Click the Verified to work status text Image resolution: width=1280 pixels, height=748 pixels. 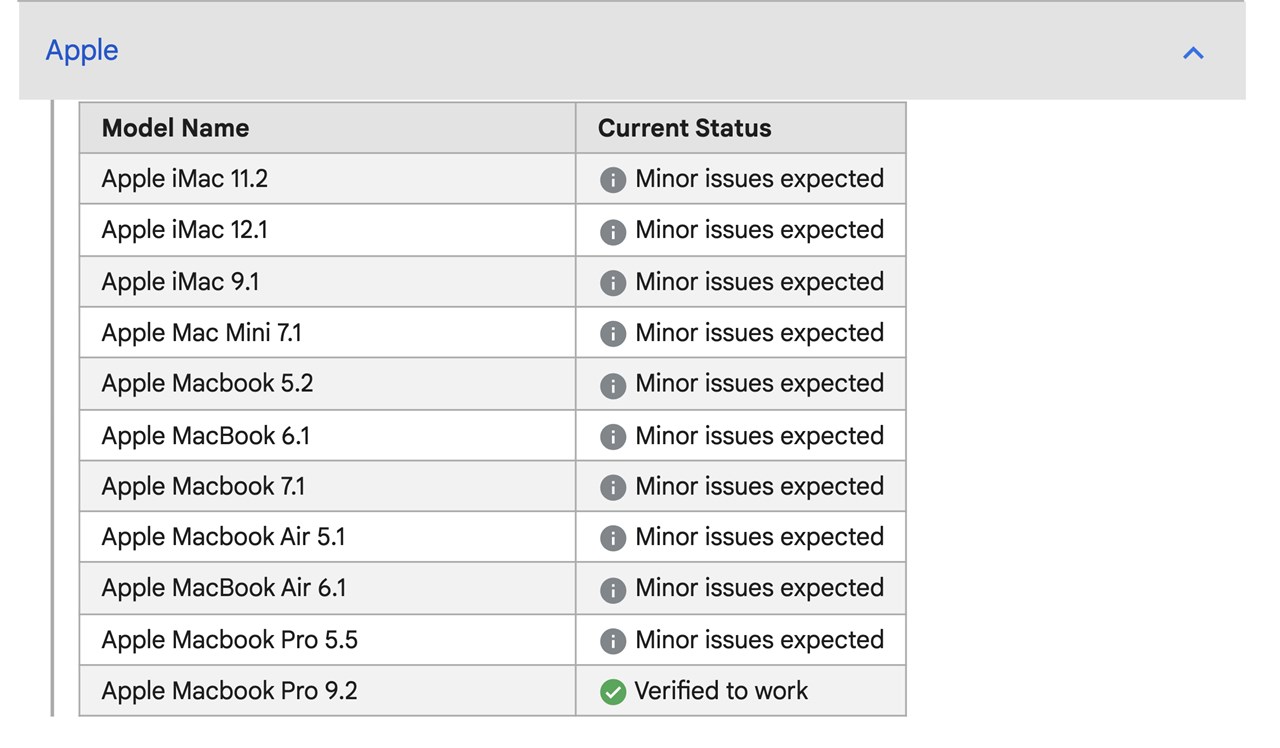pyautogui.click(x=721, y=691)
